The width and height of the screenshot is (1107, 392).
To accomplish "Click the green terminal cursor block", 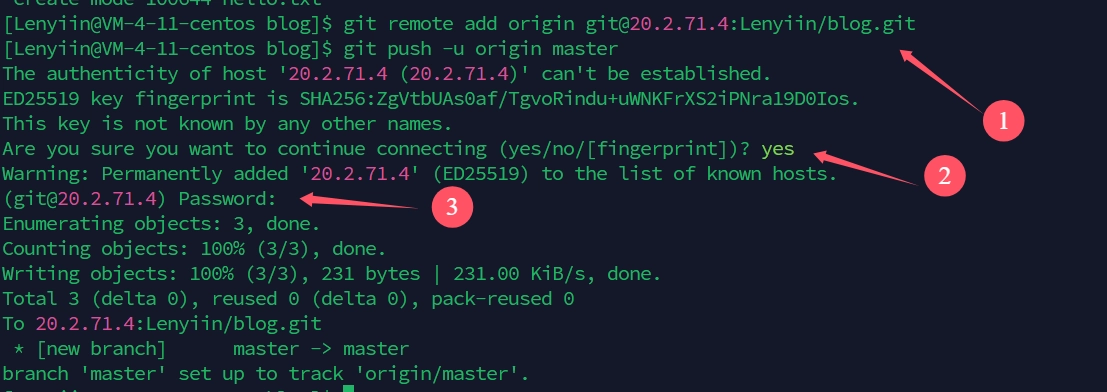I will pos(347,388).
